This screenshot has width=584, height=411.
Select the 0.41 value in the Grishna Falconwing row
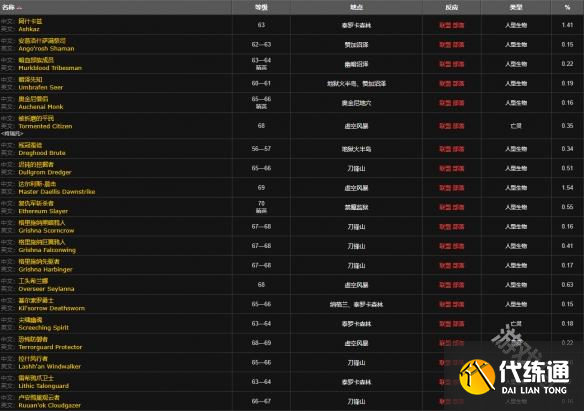click(x=567, y=246)
